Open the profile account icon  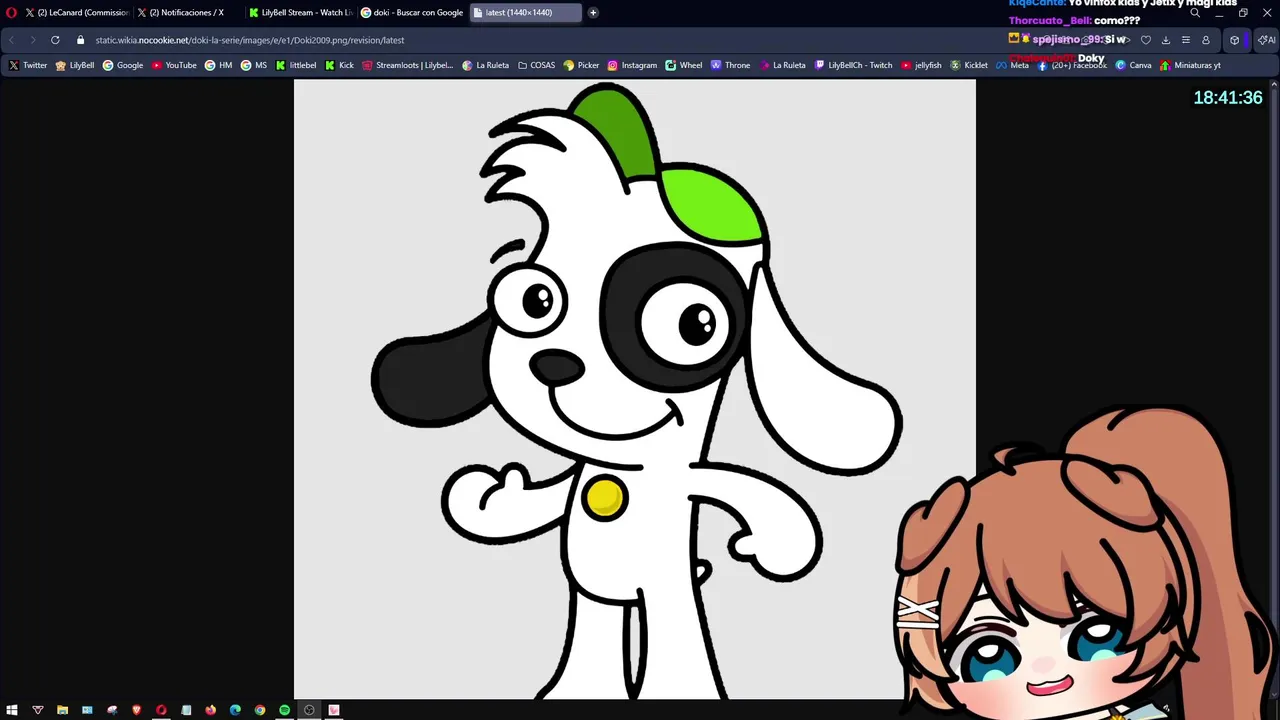[x=1206, y=40]
